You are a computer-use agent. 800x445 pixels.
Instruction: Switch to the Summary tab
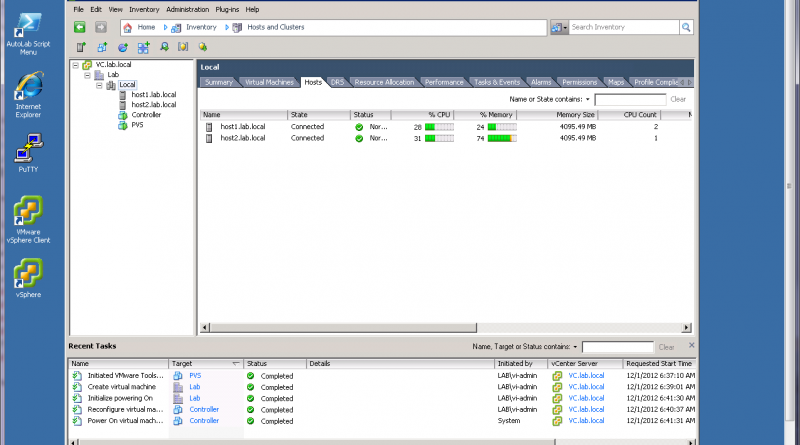(219, 82)
